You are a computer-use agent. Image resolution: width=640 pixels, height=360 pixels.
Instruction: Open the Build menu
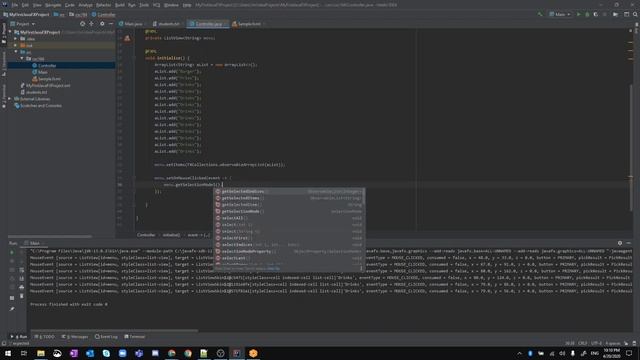120,5
